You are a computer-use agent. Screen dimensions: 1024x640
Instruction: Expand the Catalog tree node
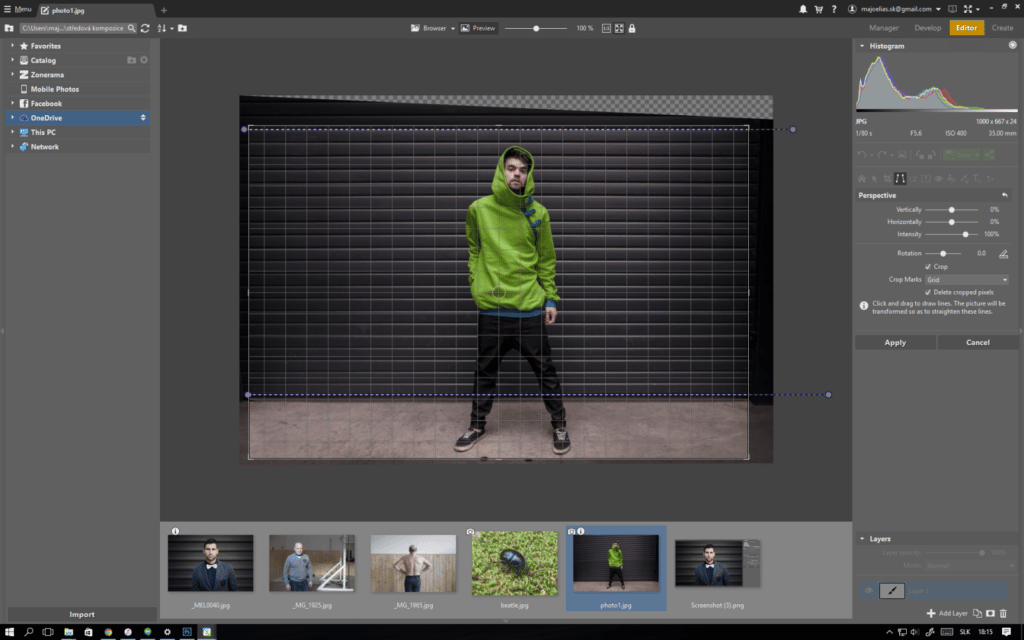[12, 60]
